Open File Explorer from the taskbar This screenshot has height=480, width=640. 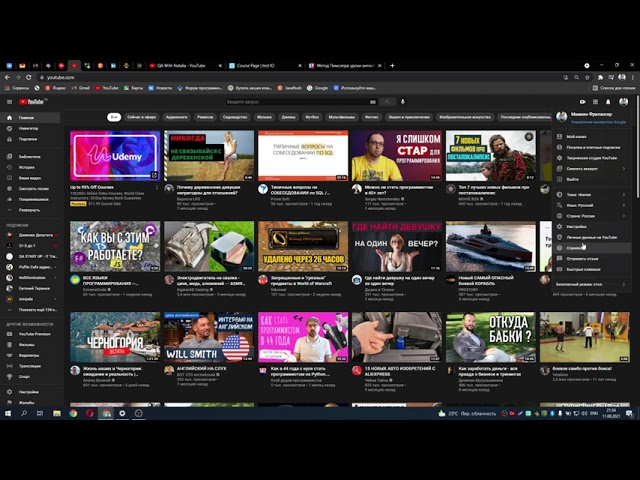[x=57, y=413]
